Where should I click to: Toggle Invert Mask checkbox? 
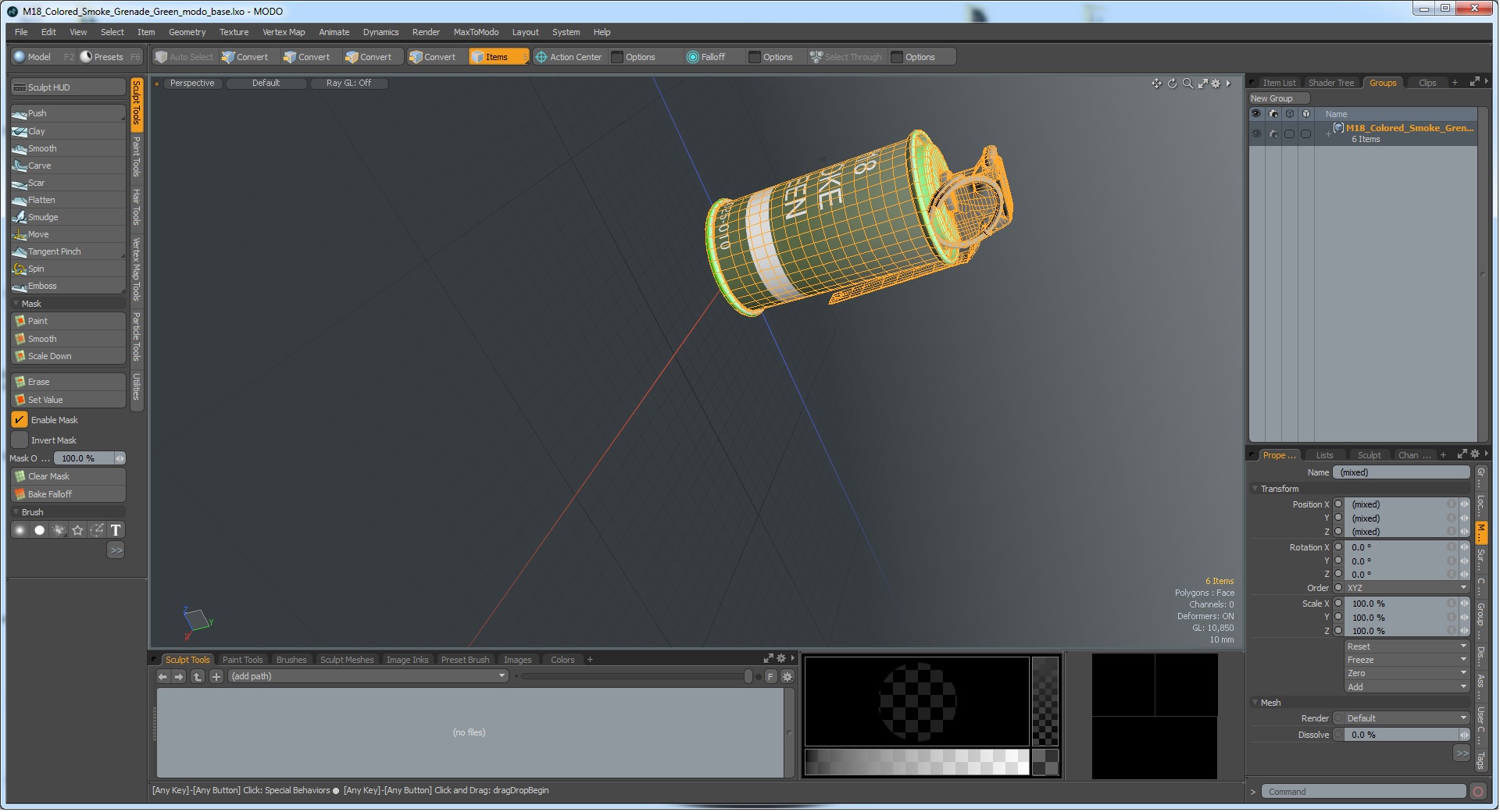(x=20, y=440)
